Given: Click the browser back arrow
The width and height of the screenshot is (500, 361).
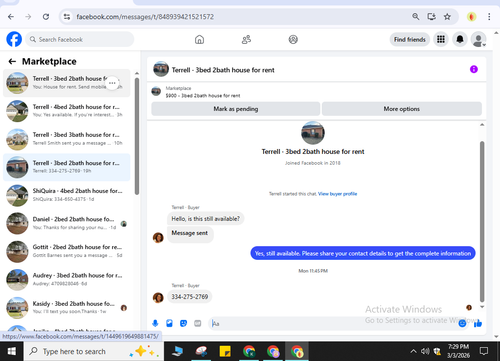Looking at the screenshot, I should coord(11,17).
